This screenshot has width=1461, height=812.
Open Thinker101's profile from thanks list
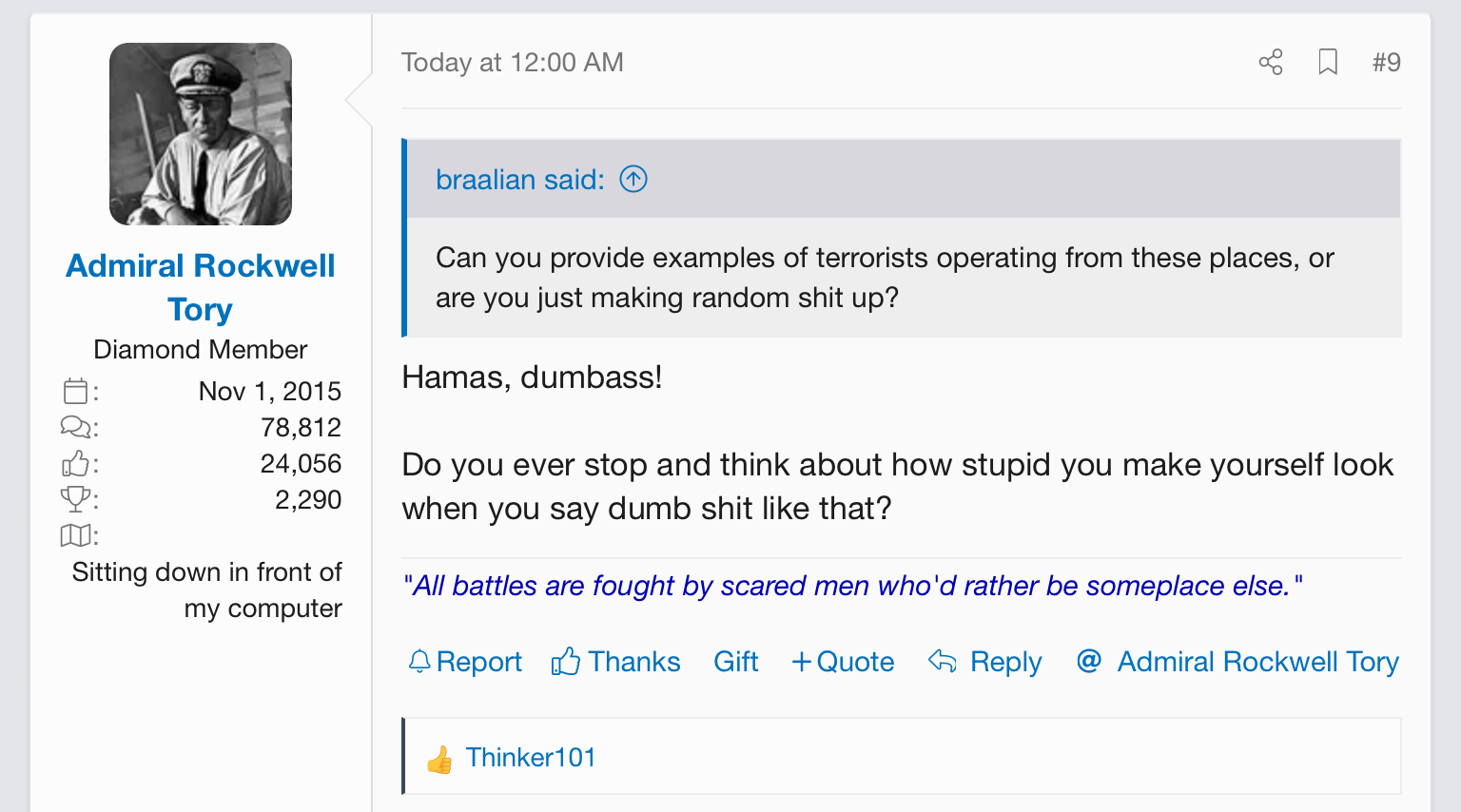click(531, 758)
